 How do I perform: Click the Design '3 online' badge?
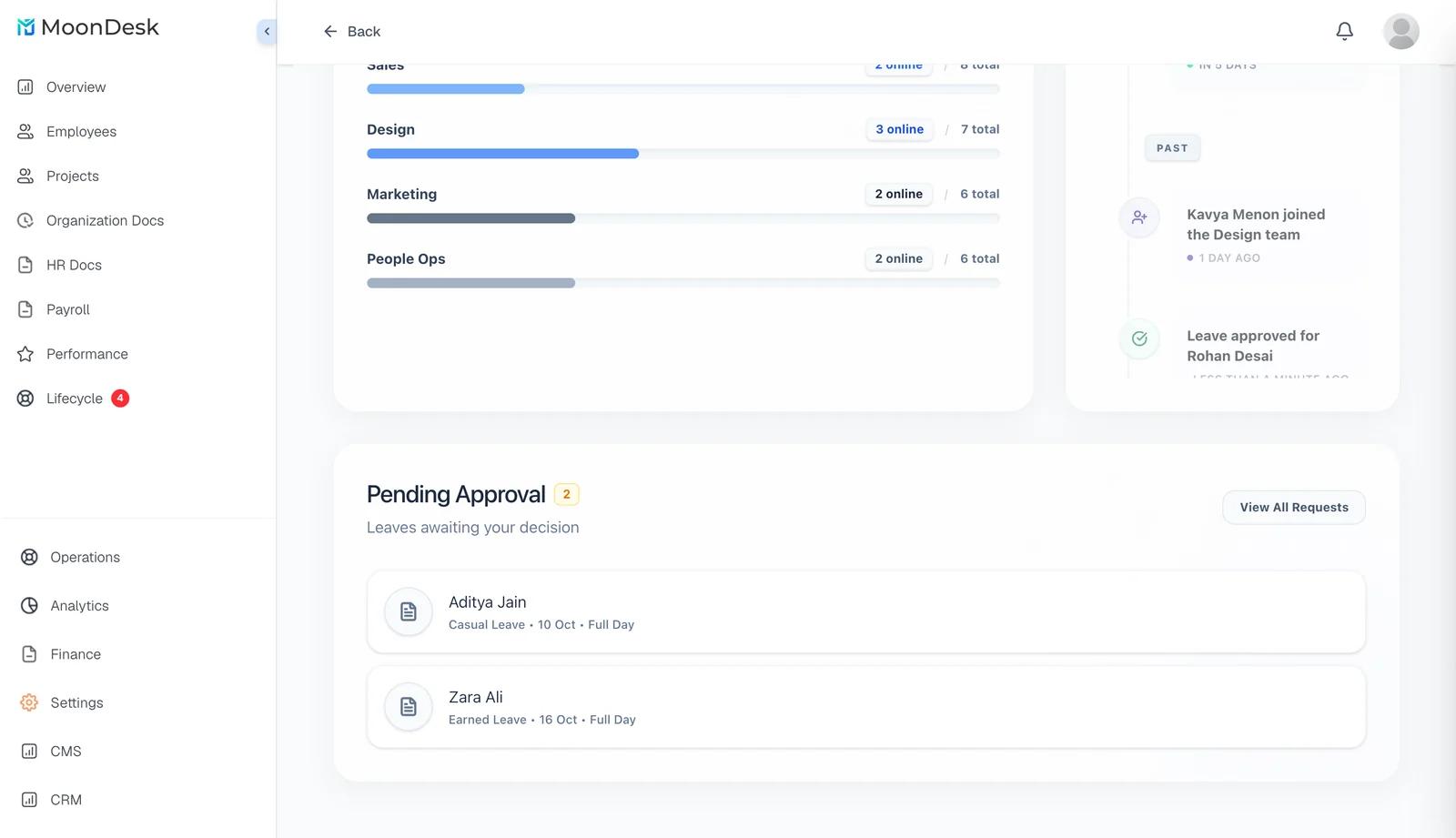(x=899, y=129)
